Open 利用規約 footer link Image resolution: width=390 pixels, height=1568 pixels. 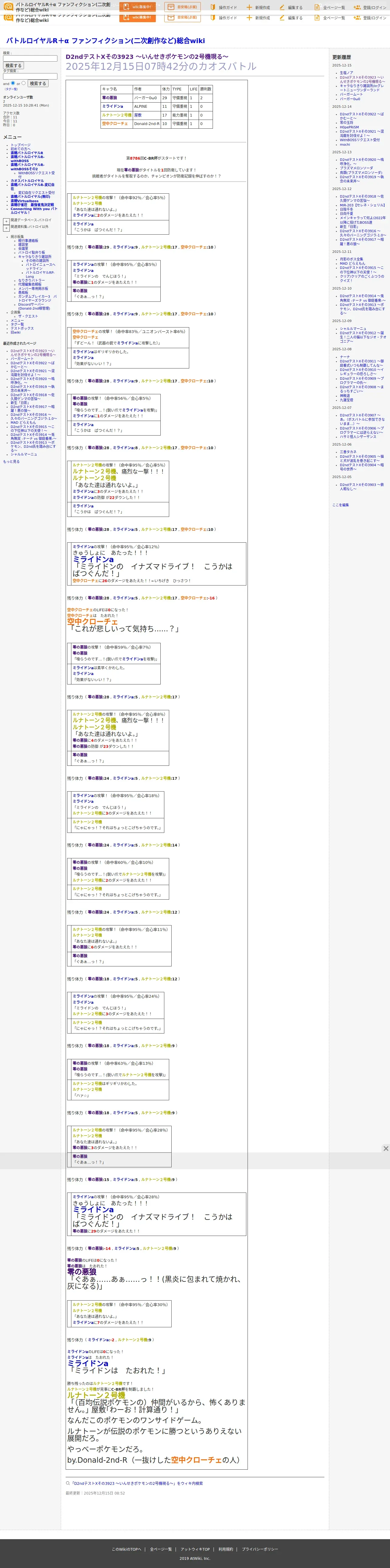pos(225,1549)
